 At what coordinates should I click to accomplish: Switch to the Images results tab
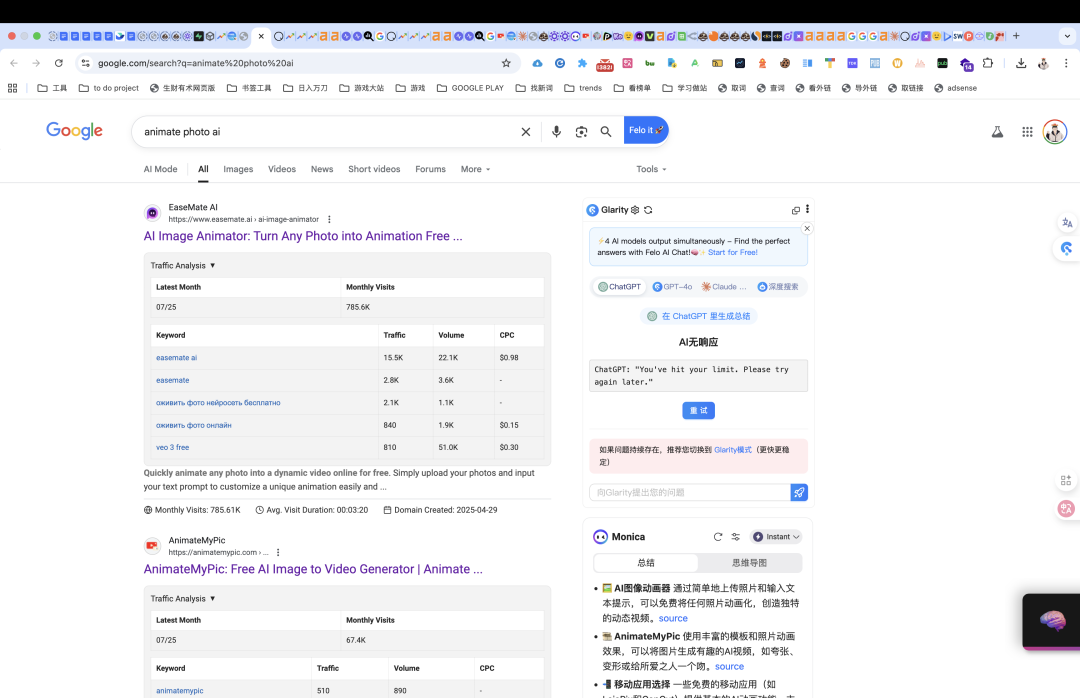point(238,169)
